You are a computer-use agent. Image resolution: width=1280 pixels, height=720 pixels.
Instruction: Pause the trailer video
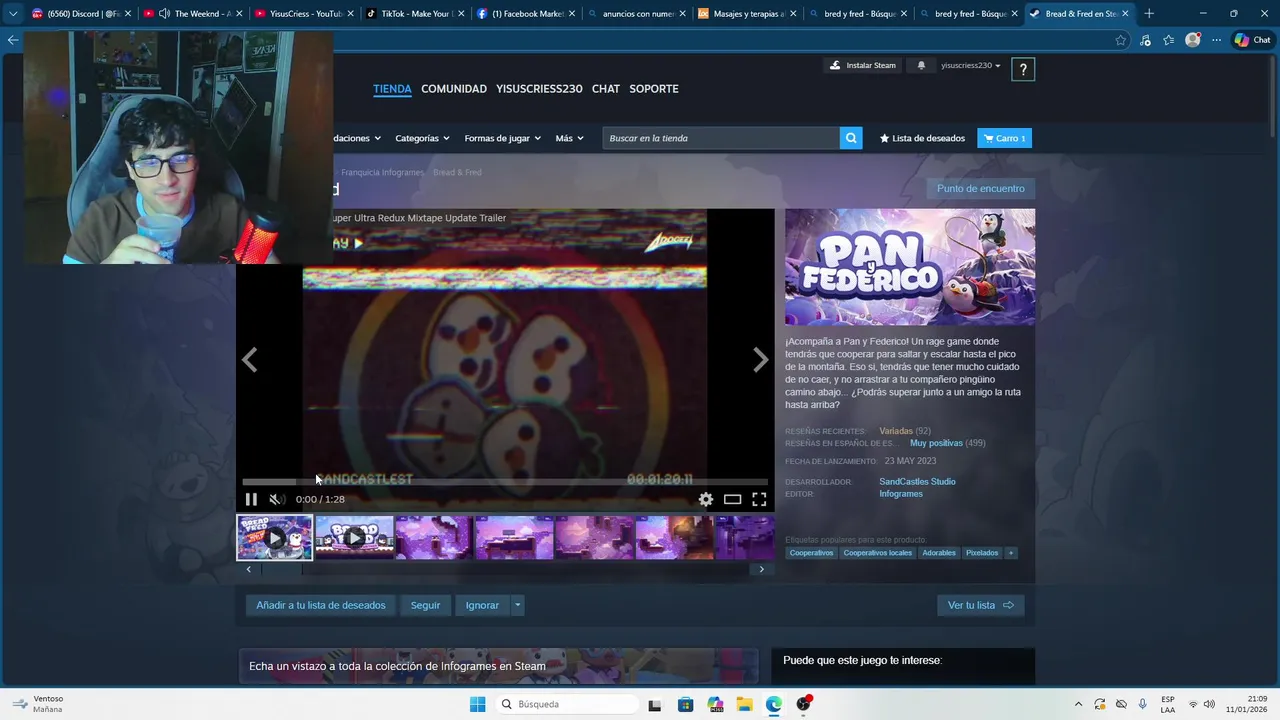[251, 499]
